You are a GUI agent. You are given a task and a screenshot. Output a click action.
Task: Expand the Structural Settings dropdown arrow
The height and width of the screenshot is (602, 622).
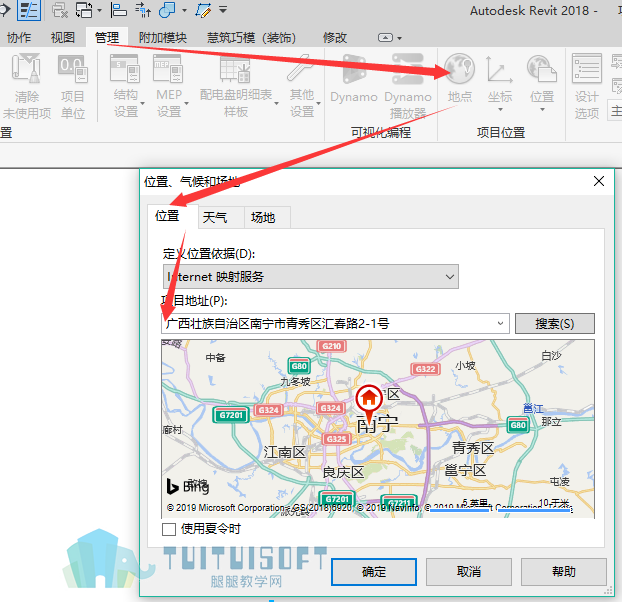pos(142,104)
